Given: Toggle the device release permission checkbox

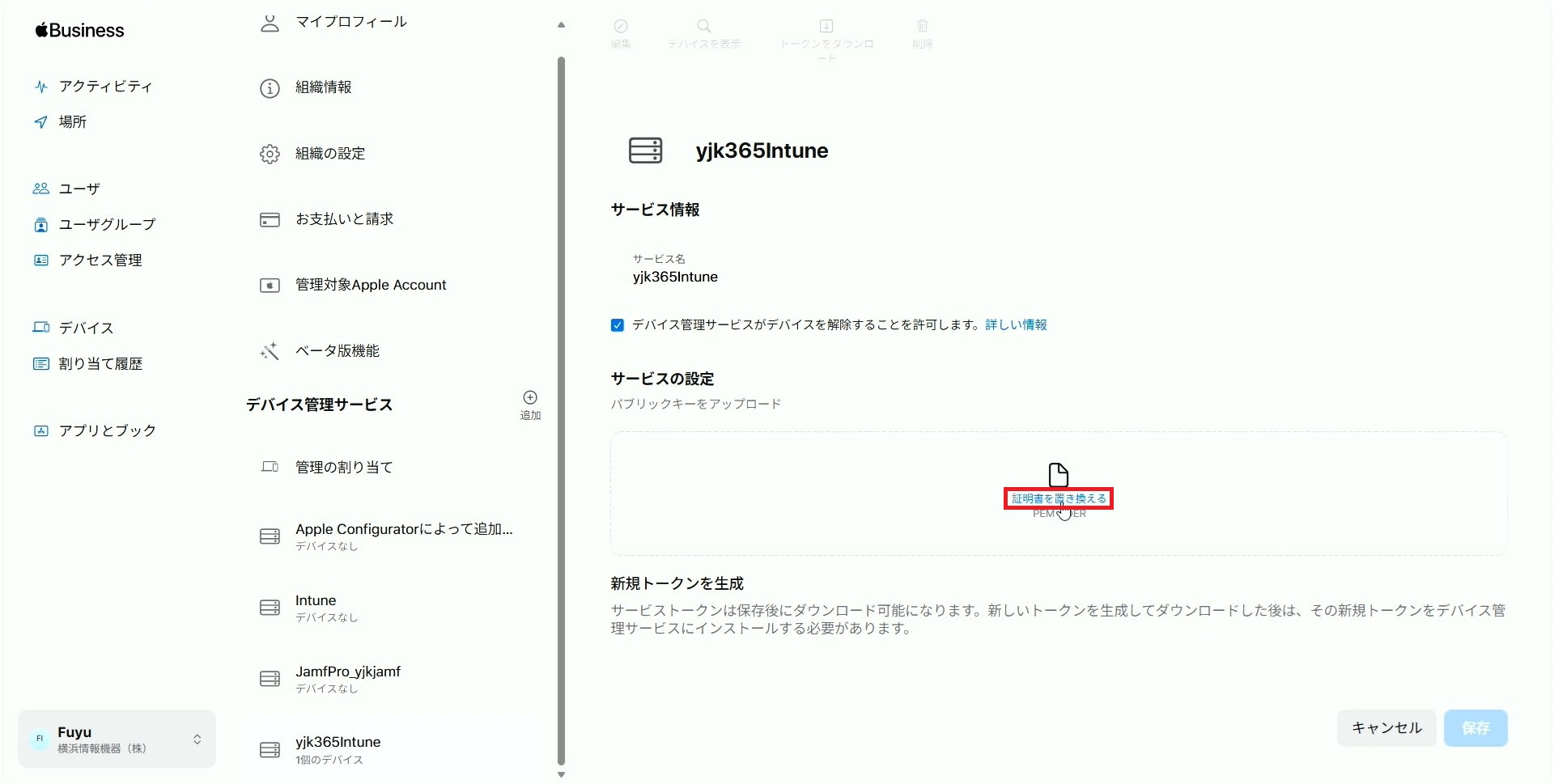Looking at the screenshot, I should (618, 325).
